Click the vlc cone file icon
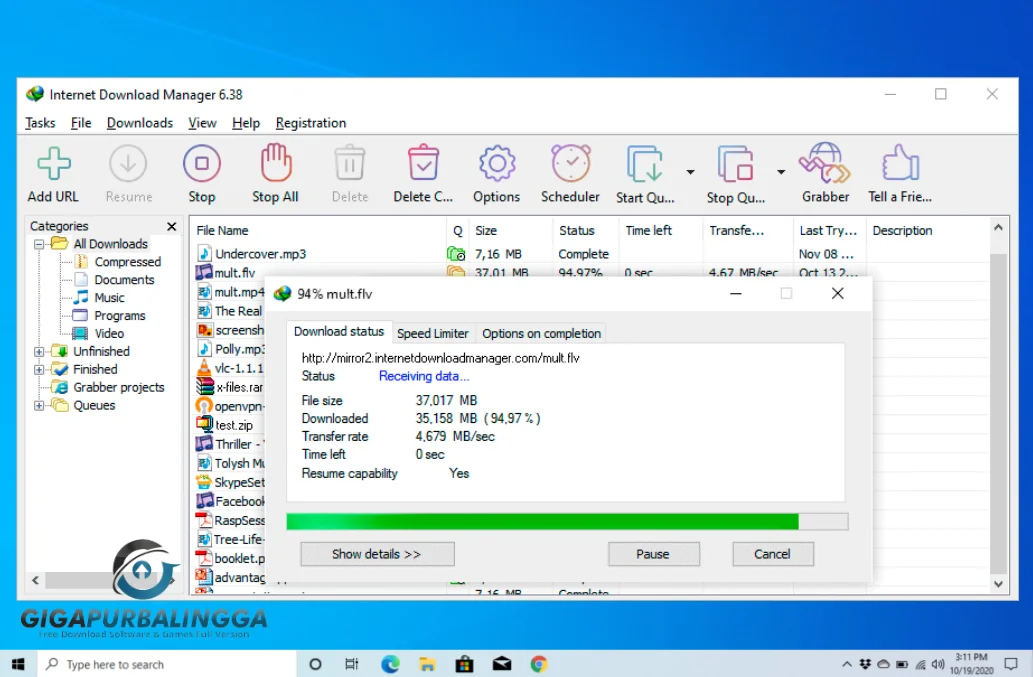Image resolution: width=1033 pixels, height=677 pixels. [204, 368]
